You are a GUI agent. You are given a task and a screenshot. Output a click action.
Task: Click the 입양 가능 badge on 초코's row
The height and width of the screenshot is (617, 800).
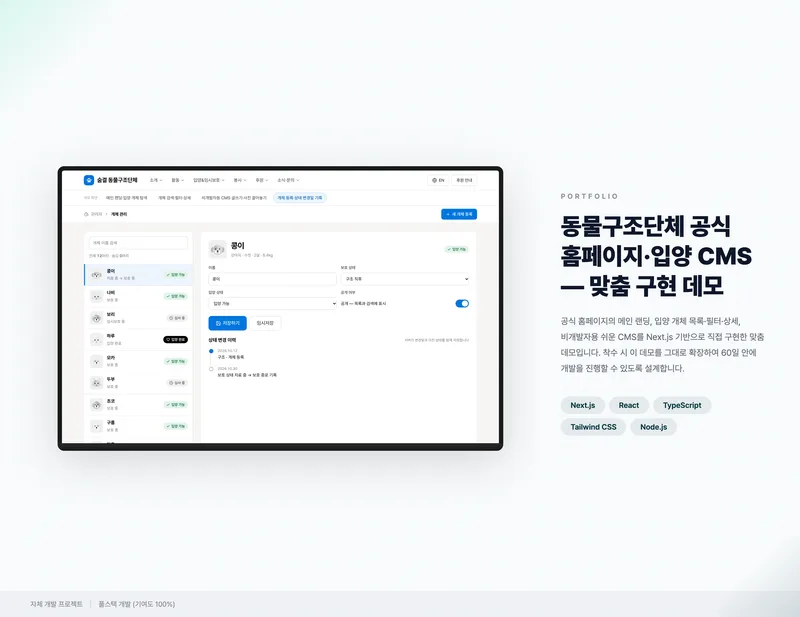point(176,405)
